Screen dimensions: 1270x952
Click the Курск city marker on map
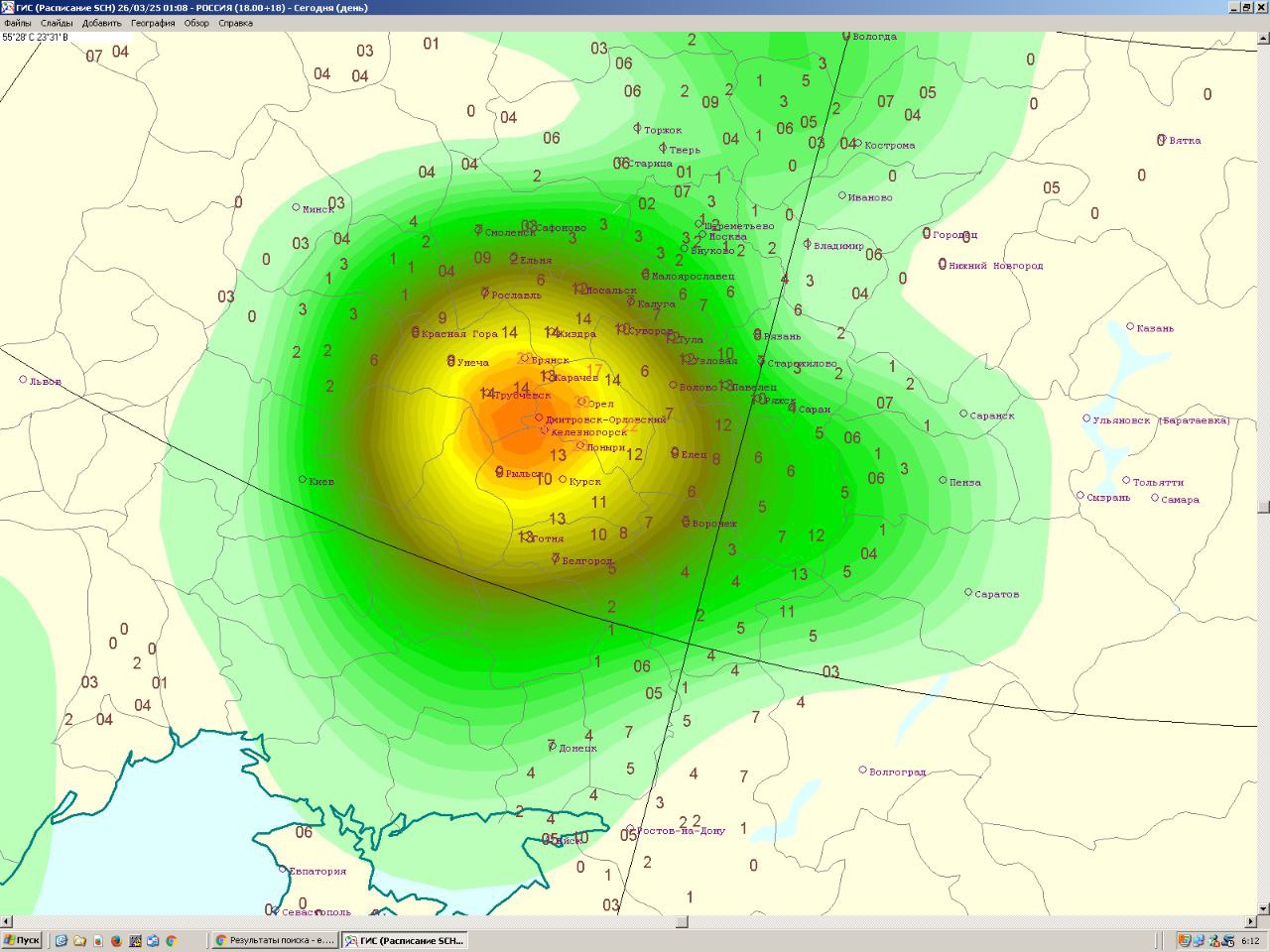tap(563, 480)
